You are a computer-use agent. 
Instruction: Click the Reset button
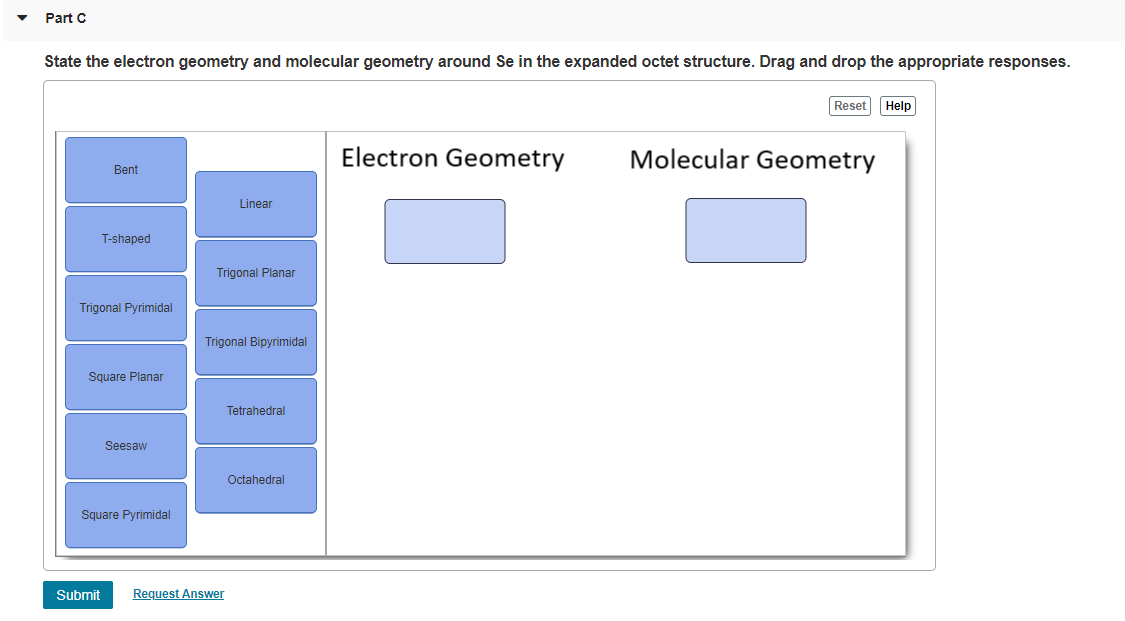(849, 105)
